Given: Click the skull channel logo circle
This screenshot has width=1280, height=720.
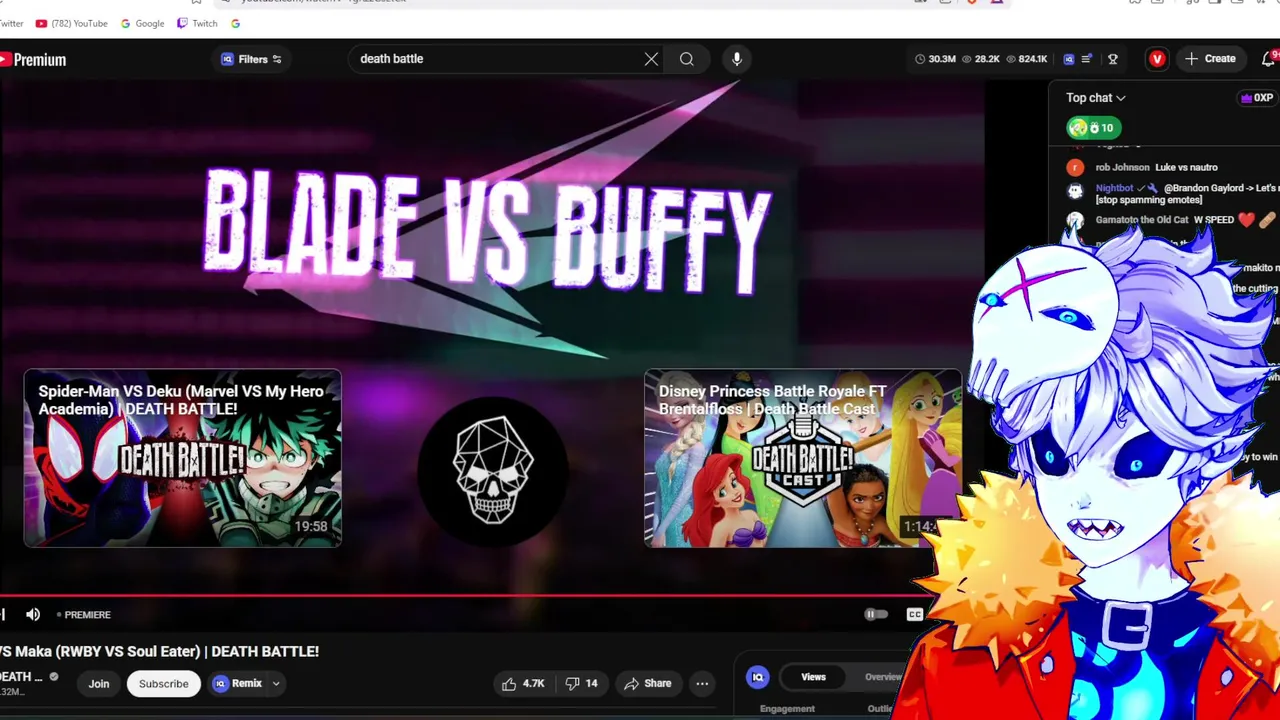Looking at the screenshot, I should click(x=493, y=470).
